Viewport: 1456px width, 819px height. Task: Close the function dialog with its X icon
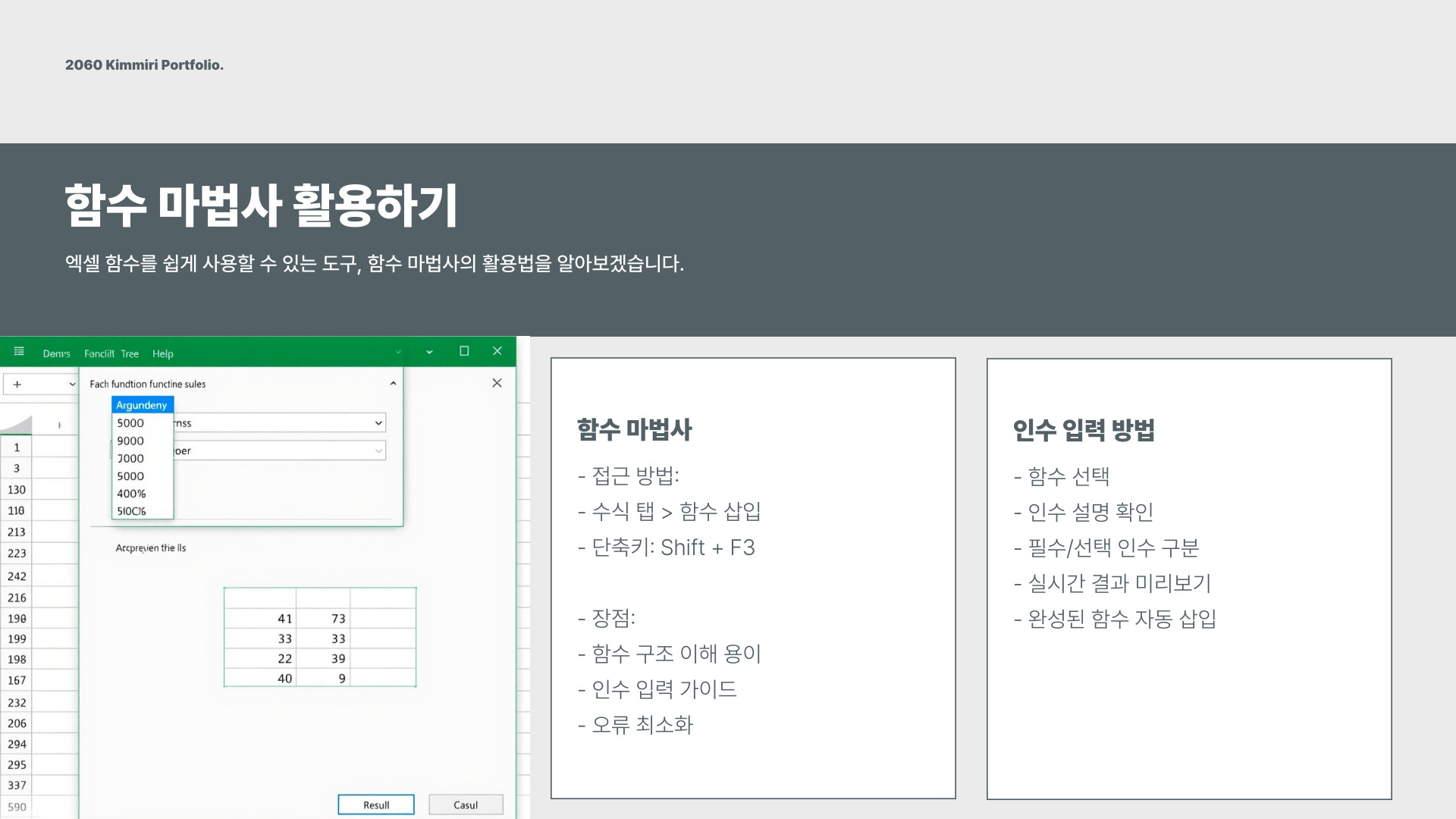click(x=497, y=383)
